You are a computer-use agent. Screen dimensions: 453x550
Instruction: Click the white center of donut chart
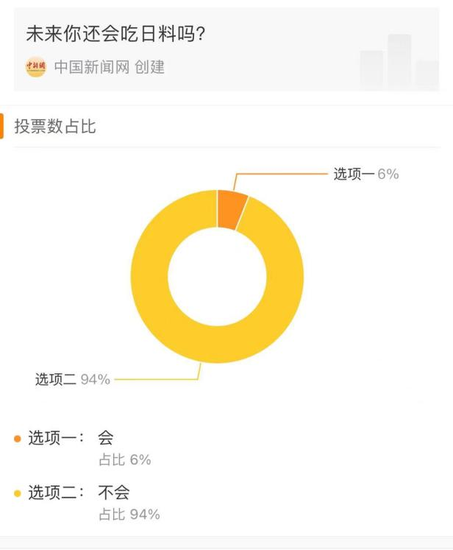217,276
